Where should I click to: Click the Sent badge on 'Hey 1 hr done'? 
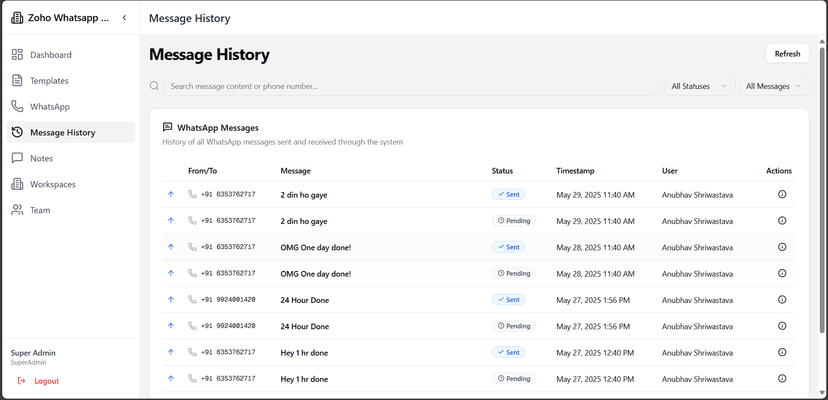click(508, 352)
